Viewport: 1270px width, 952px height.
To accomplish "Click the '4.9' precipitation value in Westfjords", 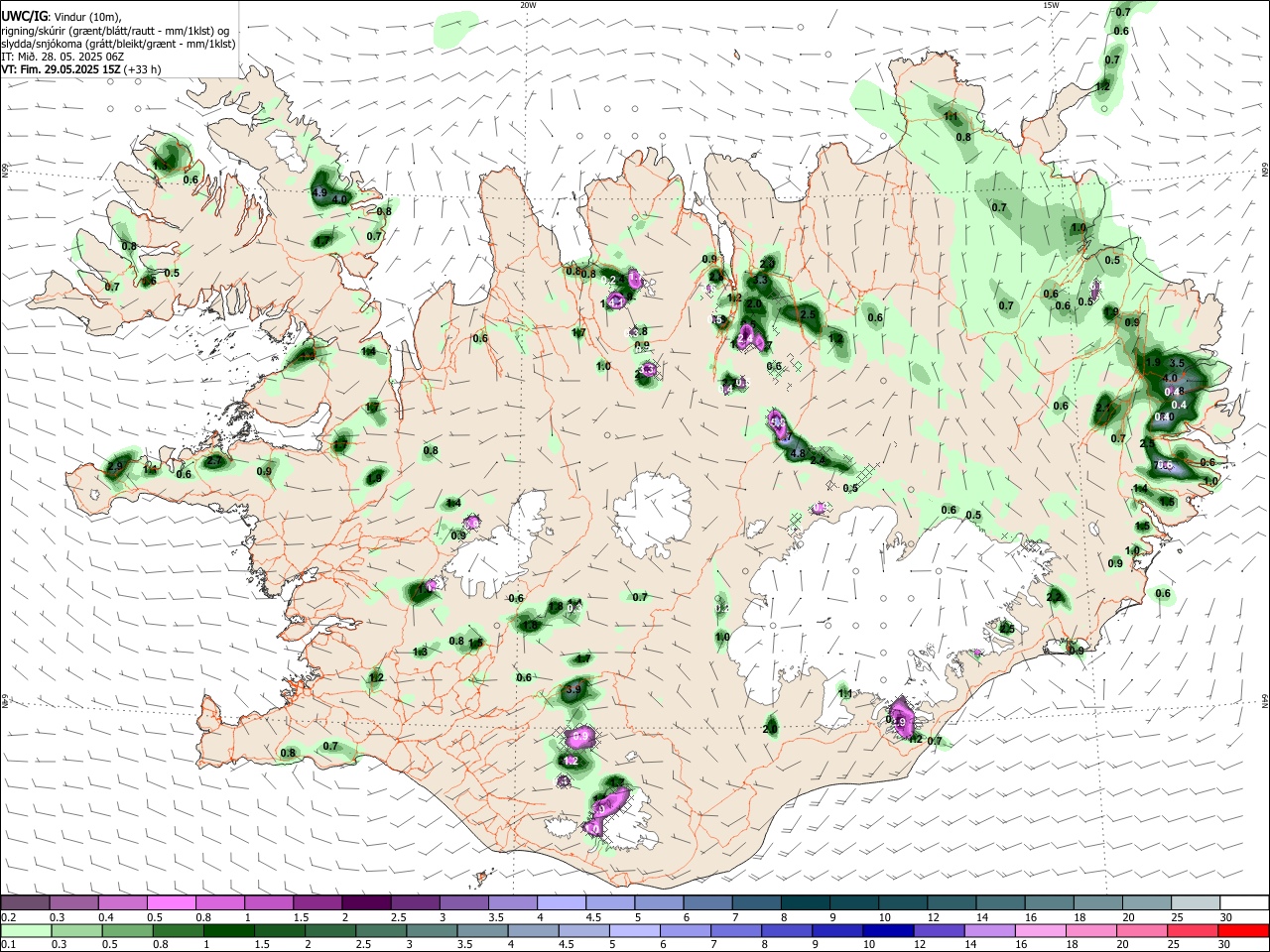I will 319,192.
